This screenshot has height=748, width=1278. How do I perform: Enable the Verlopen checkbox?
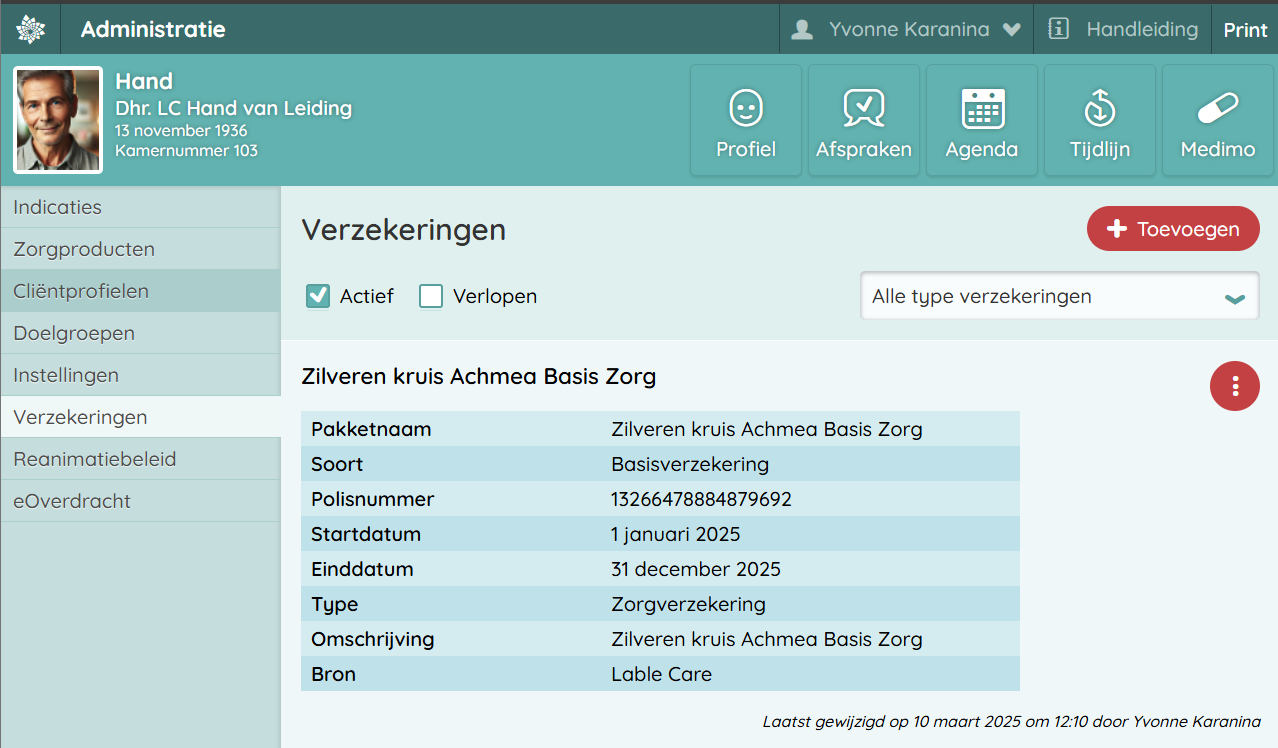(431, 296)
